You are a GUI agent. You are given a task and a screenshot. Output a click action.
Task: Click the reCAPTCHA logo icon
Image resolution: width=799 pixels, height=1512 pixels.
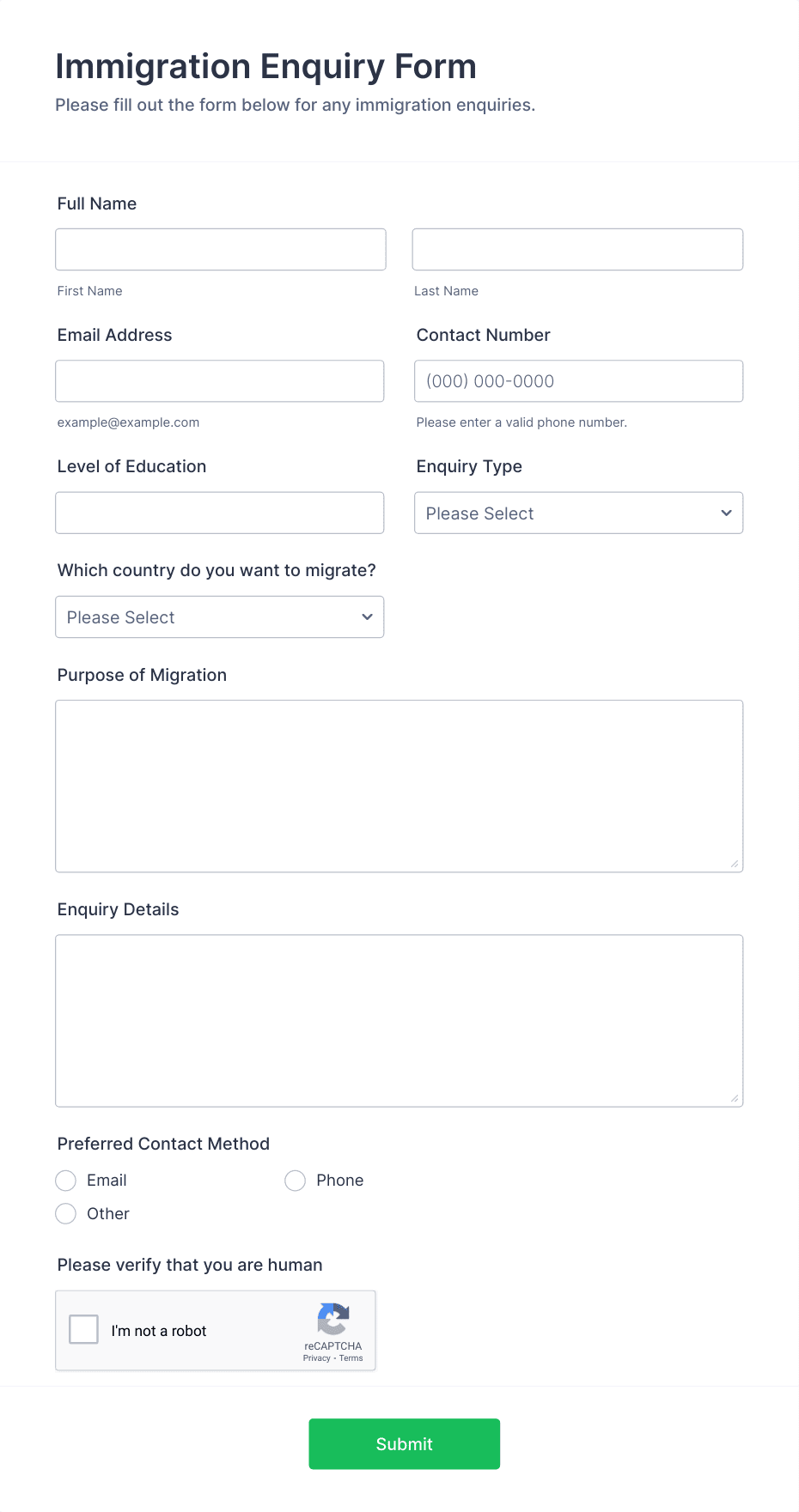(x=332, y=1322)
